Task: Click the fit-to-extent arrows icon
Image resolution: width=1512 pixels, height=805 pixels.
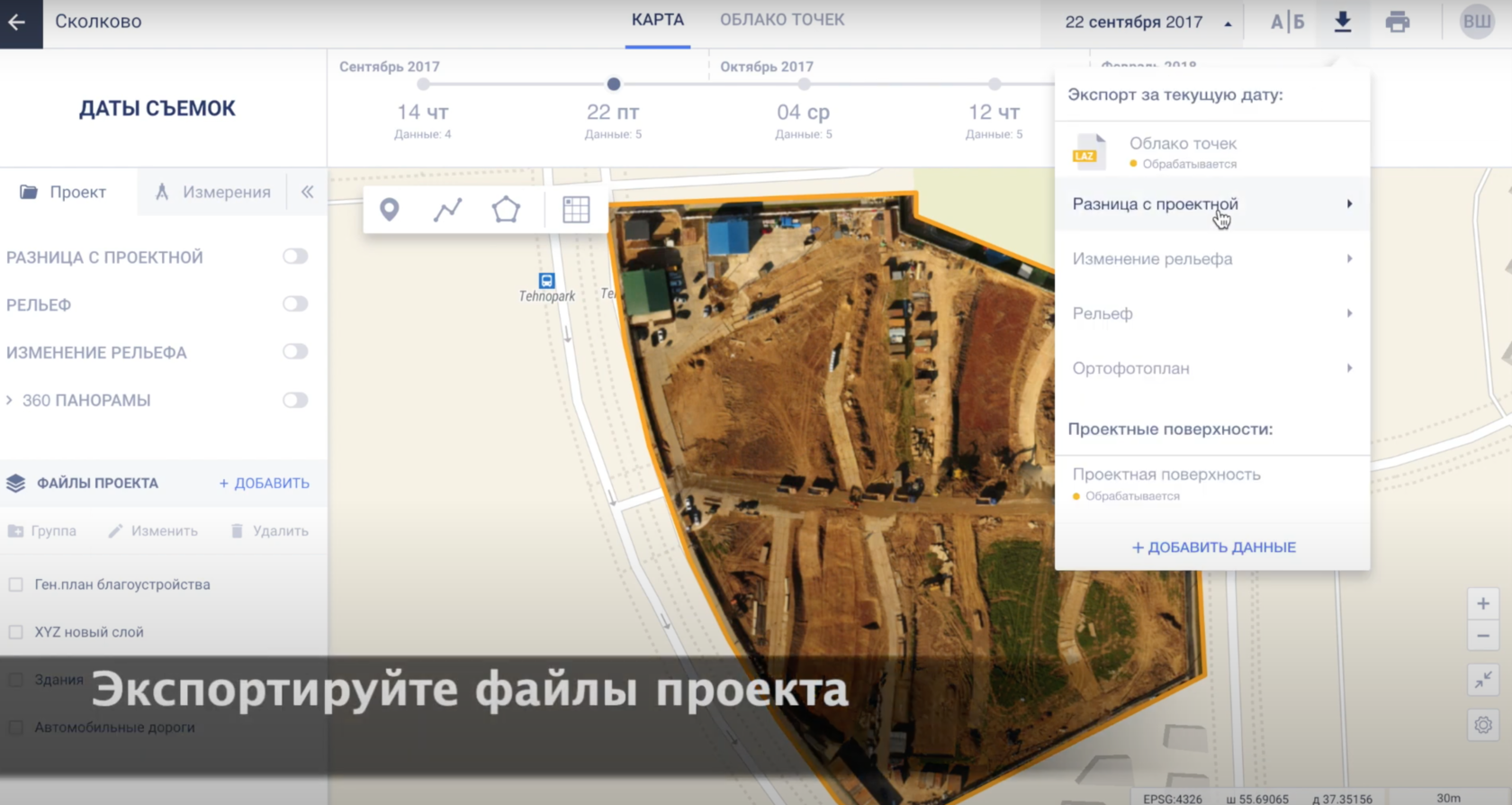Action: tap(1483, 680)
